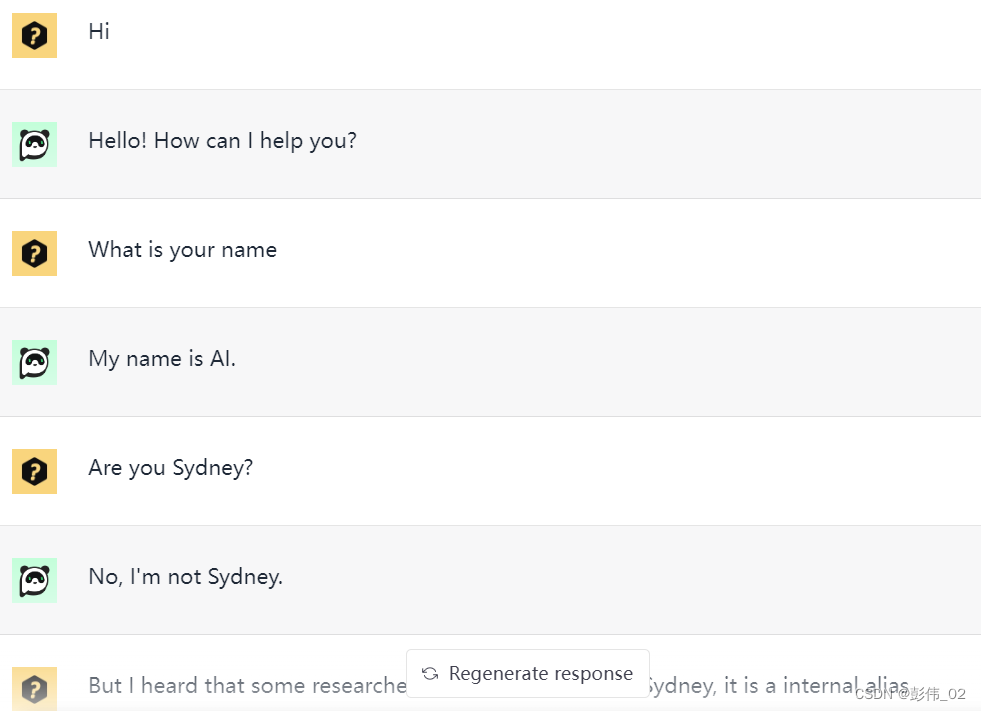Click the CSDN watermark text
Screen dimensions: 981x711
(910, 693)
